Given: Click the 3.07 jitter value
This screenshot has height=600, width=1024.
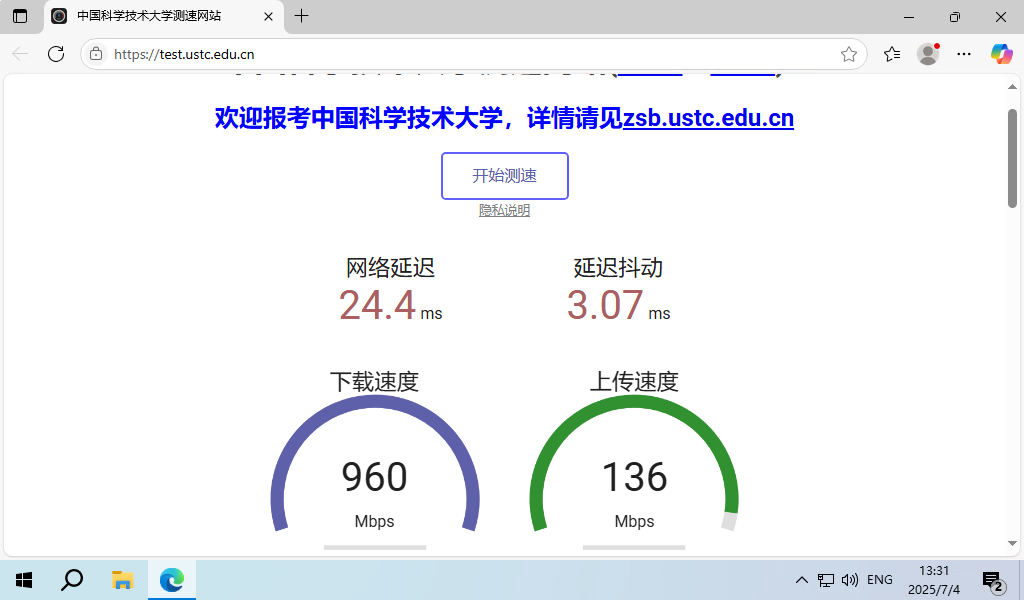Looking at the screenshot, I should click(605, 305).
